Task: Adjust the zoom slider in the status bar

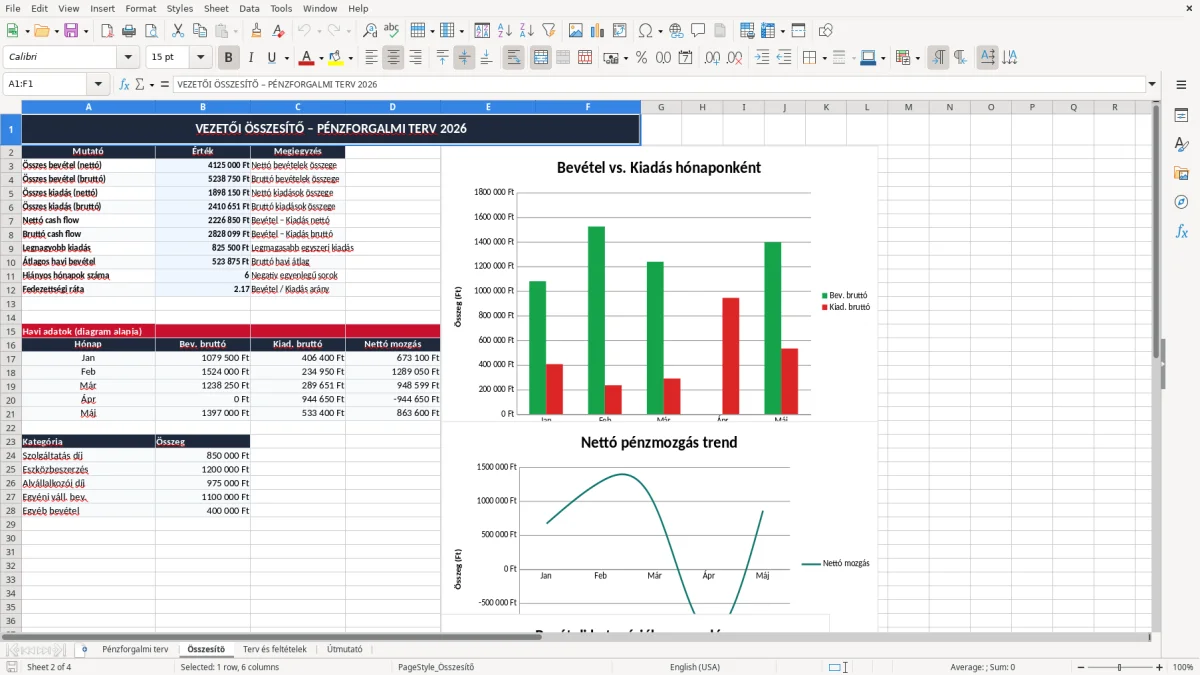Action: point(1120,667)
